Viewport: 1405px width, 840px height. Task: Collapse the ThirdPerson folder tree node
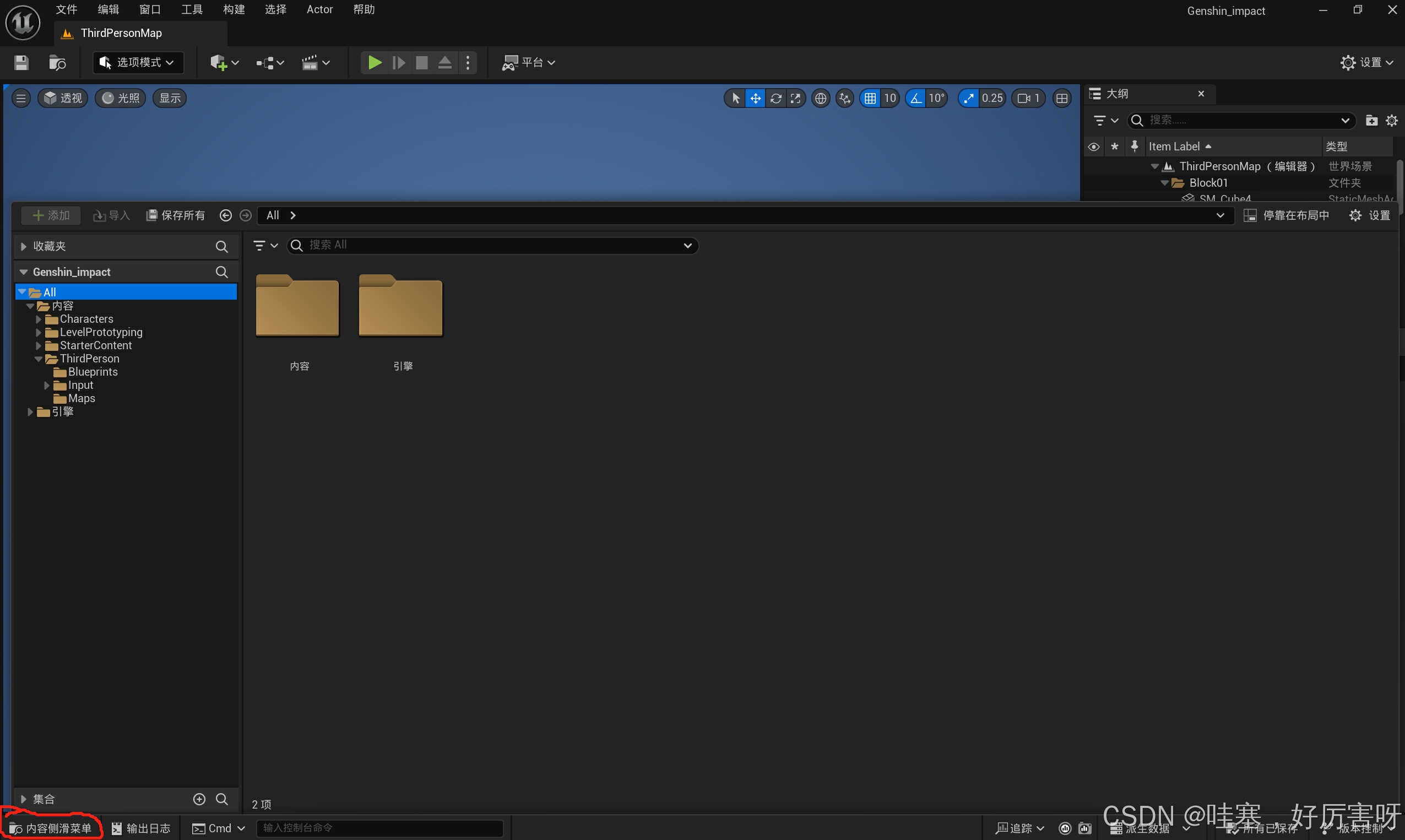pyautogui.click(x=39, y=359)
